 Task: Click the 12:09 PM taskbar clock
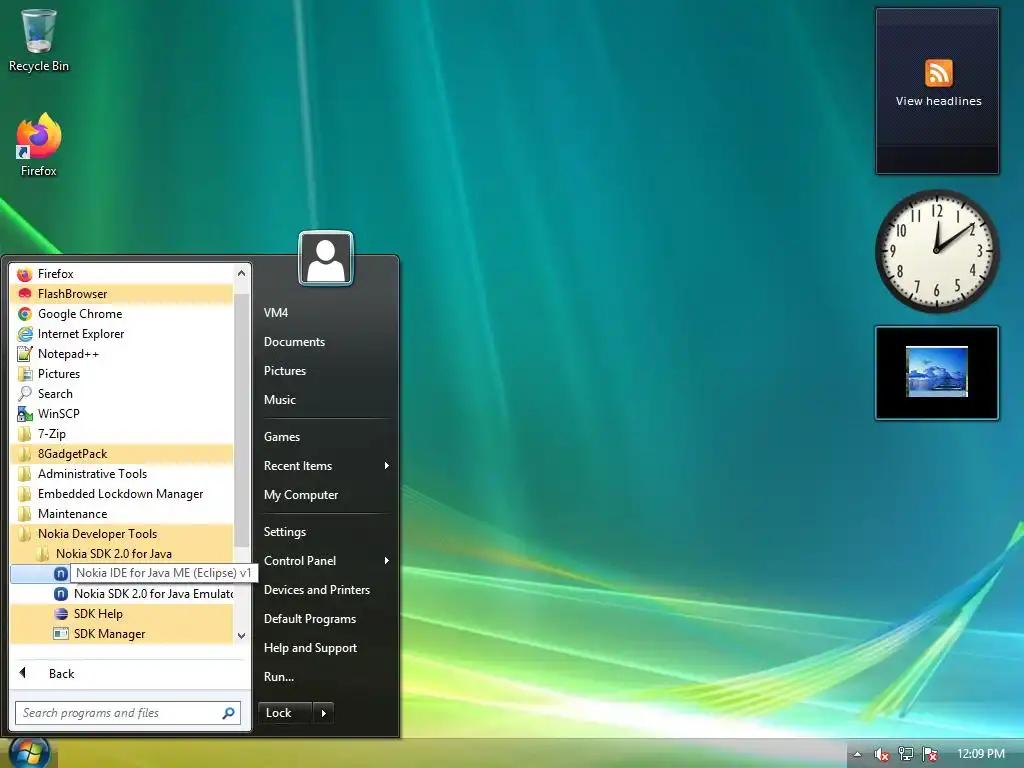(981, 754)
